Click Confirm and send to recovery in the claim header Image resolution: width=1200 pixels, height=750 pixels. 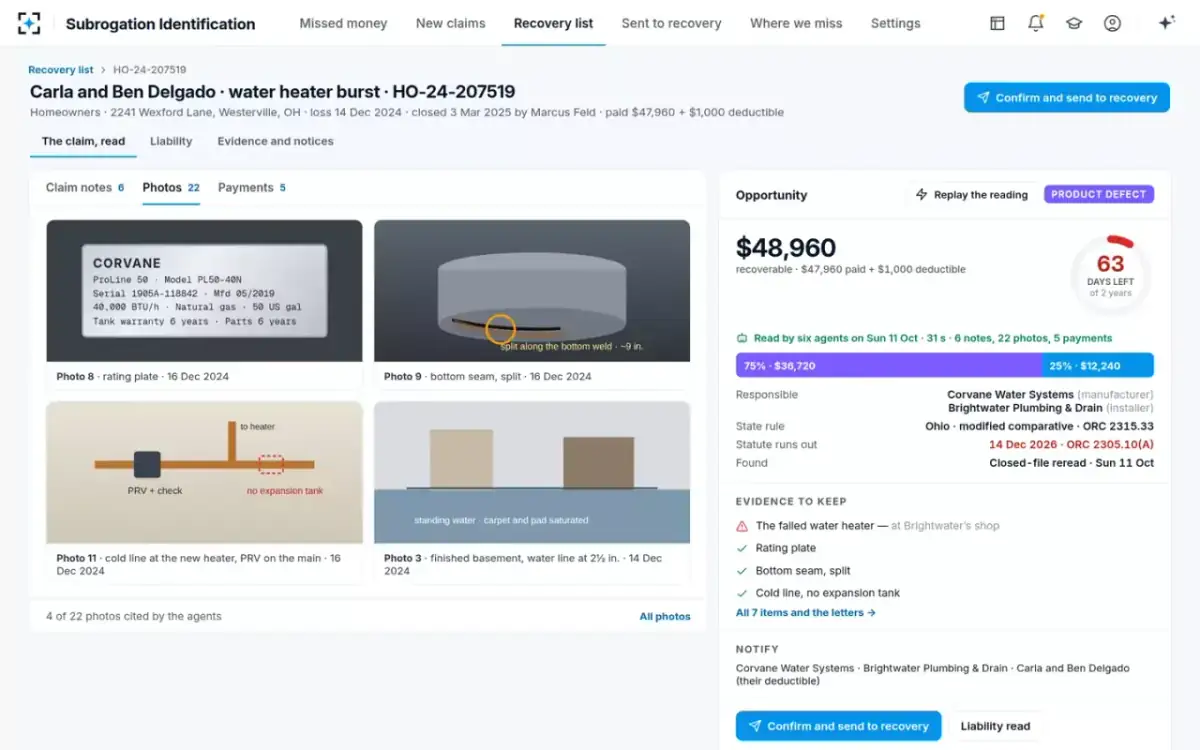1067,98
